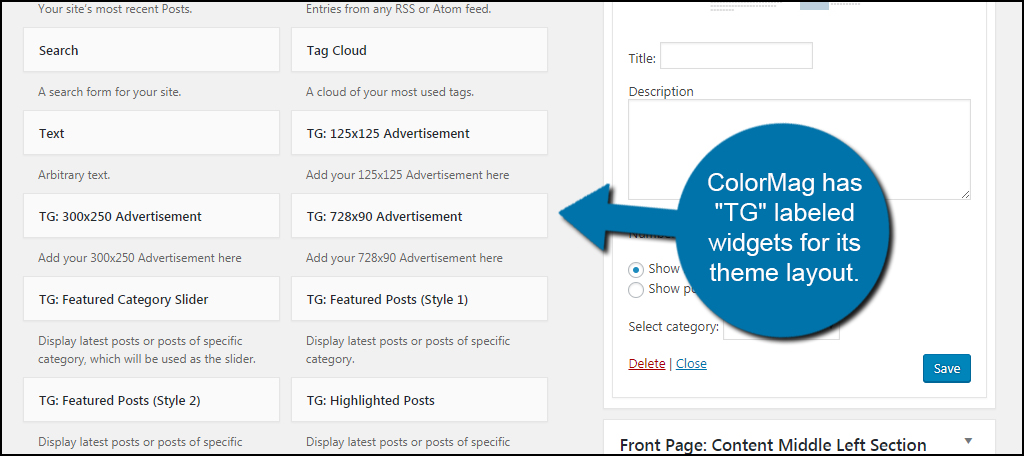Select the TG: 728x90 Advertisement widget
The image size is (1024, 456).
click(x=419, y=216)
